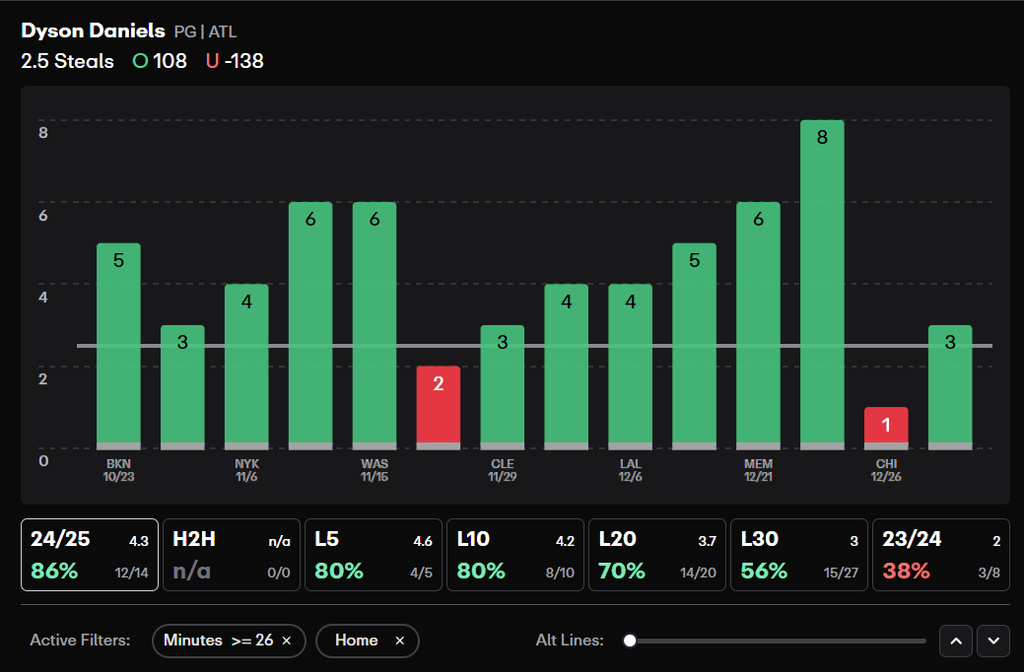The height and width of the screenshot is (672, 1024).
Task: Click the red bar showing 2 steals
Action: pyautogui.click(x=438, y=408)
